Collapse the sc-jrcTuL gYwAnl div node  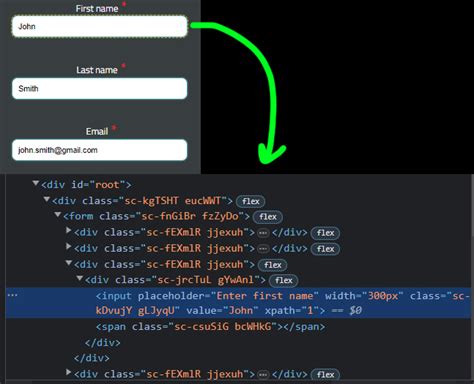[x=80, y=278]
